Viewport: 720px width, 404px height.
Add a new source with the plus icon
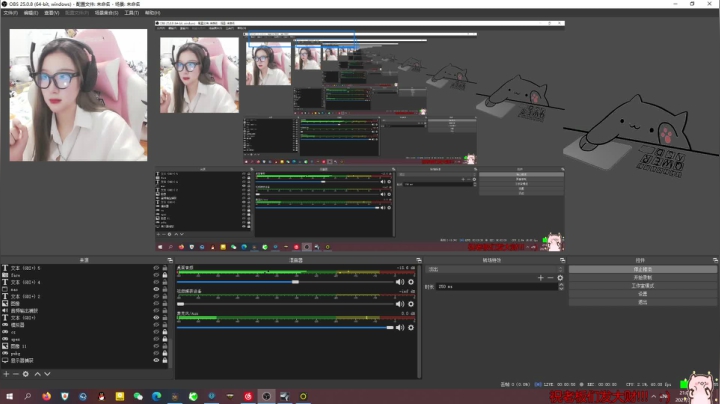coord(6,374)
